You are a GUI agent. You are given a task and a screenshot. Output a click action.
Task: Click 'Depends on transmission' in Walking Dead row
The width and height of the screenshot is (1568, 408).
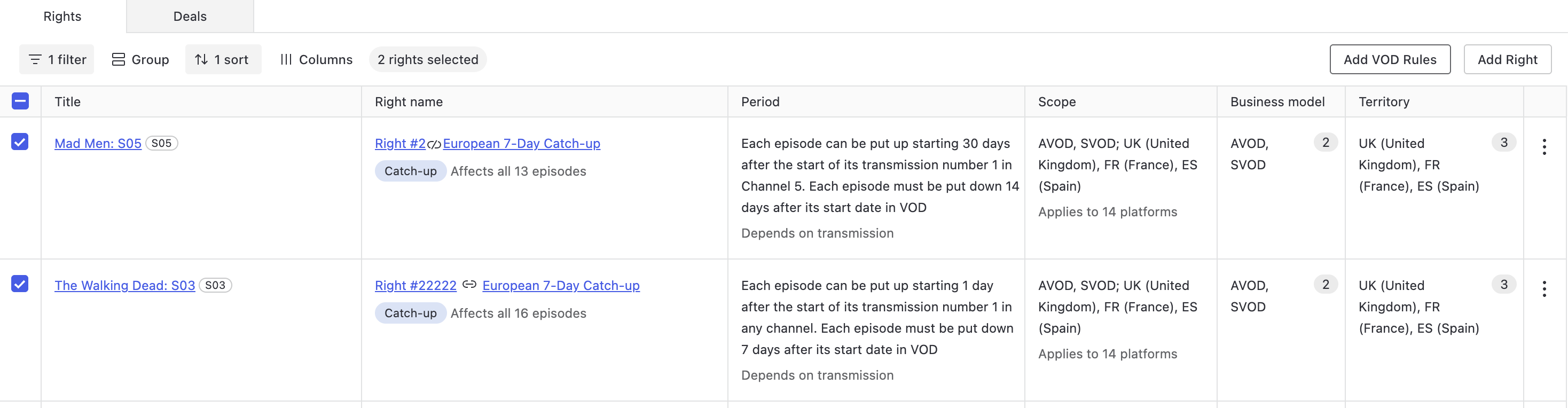818,375
